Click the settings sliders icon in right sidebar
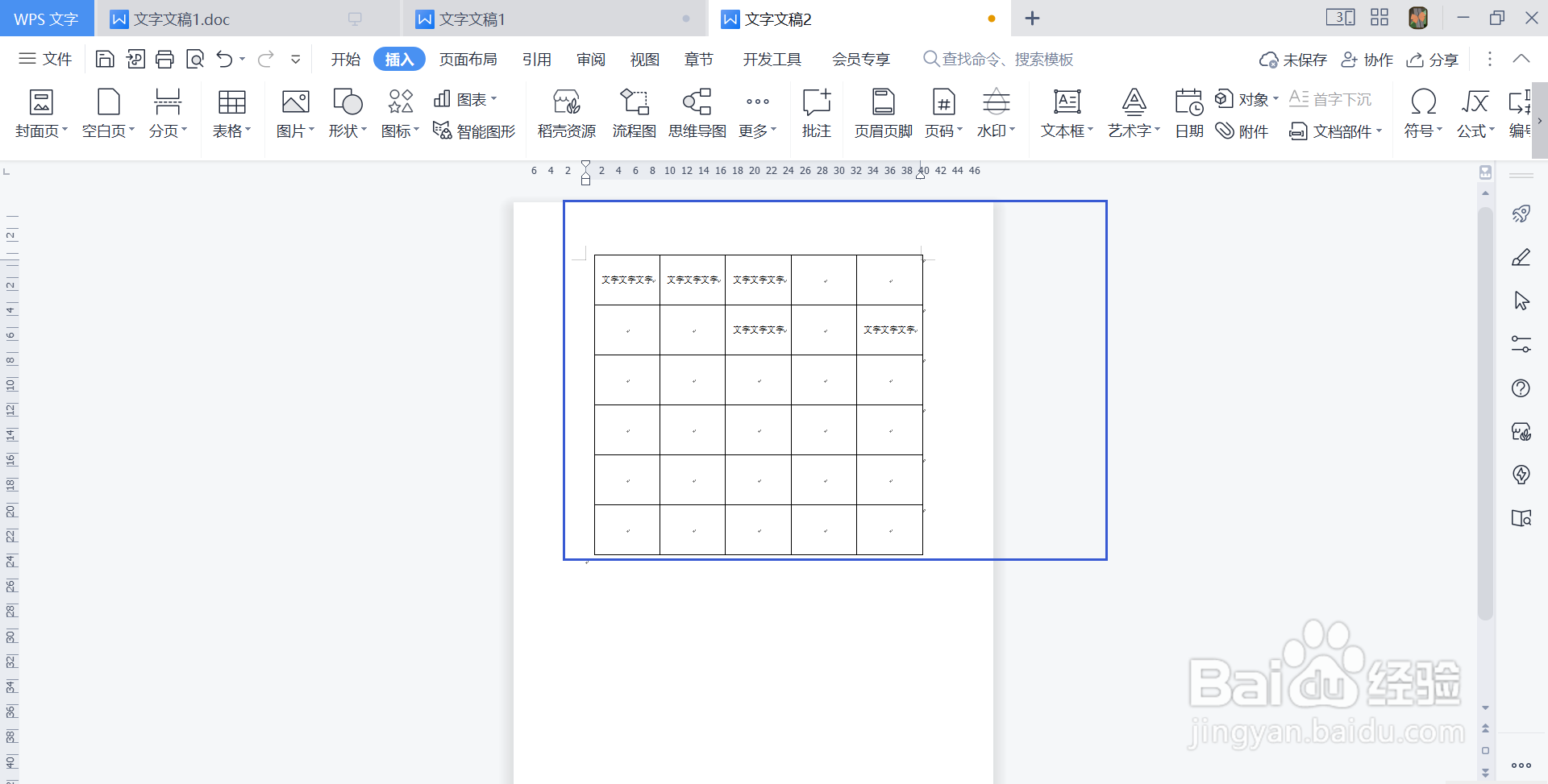The image size is (1548, 784). point(1521,344)
